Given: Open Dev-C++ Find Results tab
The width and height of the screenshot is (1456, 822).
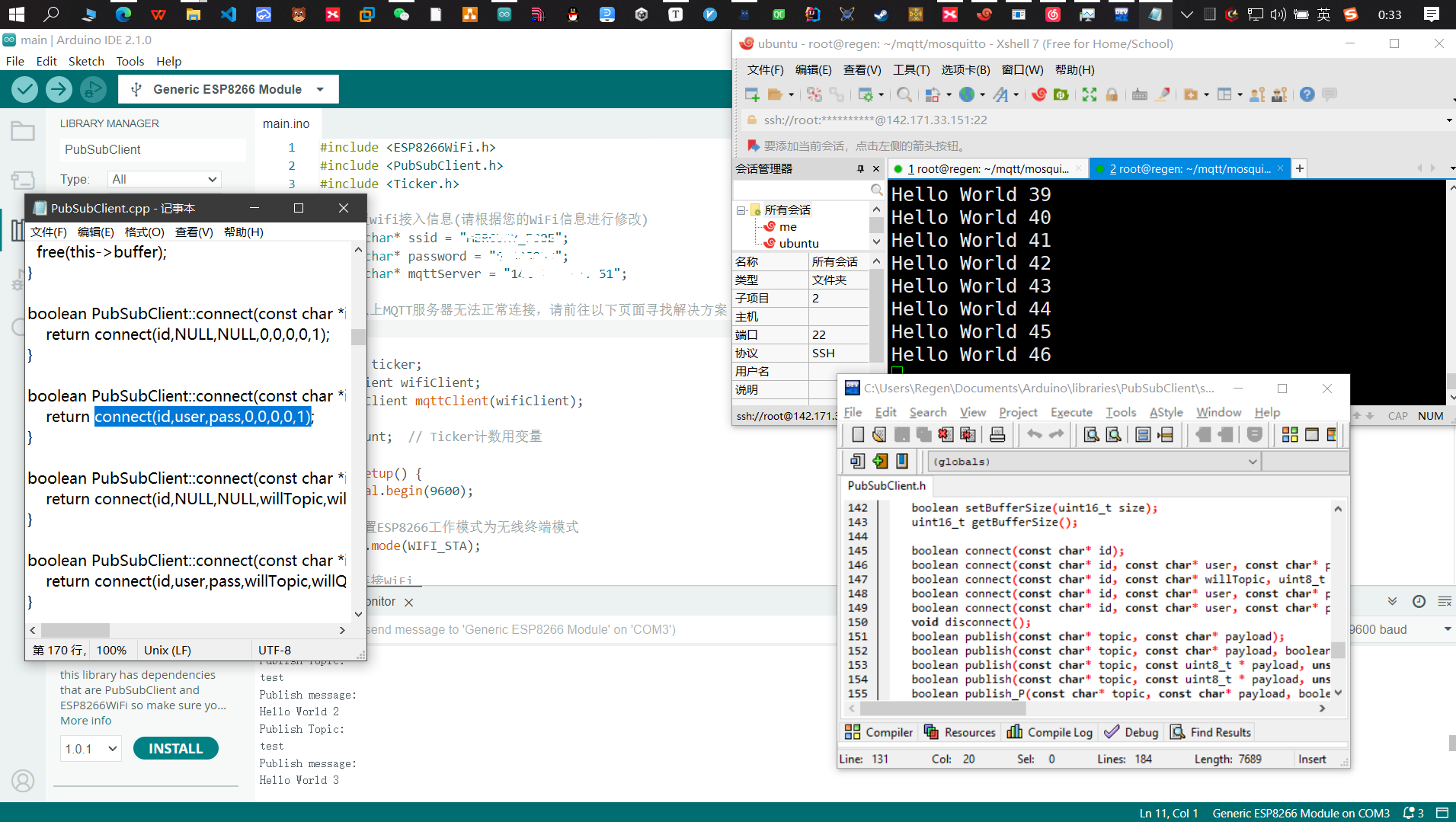Looking at the screenshot, I should pos(1211,732).
